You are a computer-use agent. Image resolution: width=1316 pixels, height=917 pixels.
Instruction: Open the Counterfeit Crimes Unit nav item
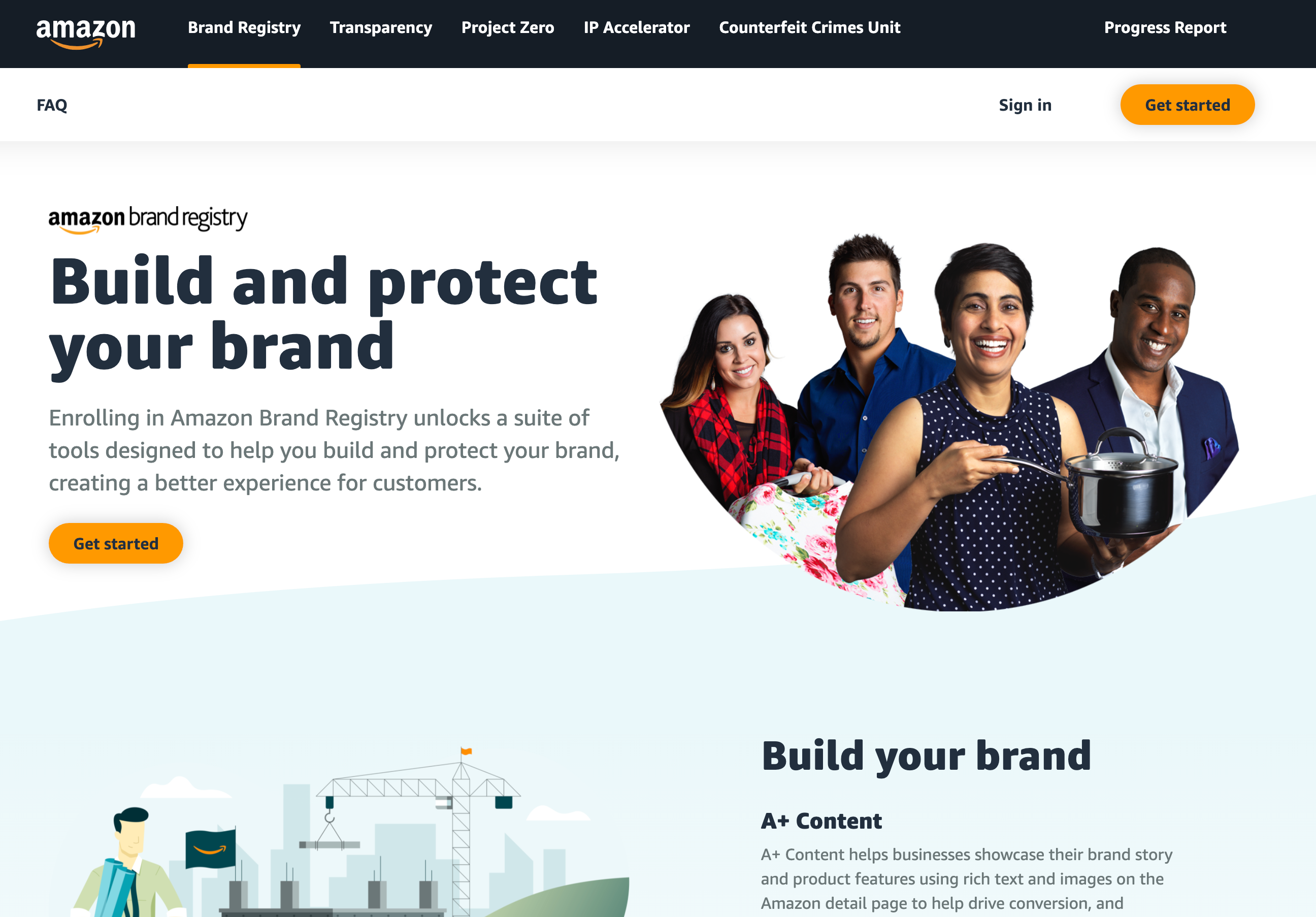pyautogui.click(x=809, y=27)
